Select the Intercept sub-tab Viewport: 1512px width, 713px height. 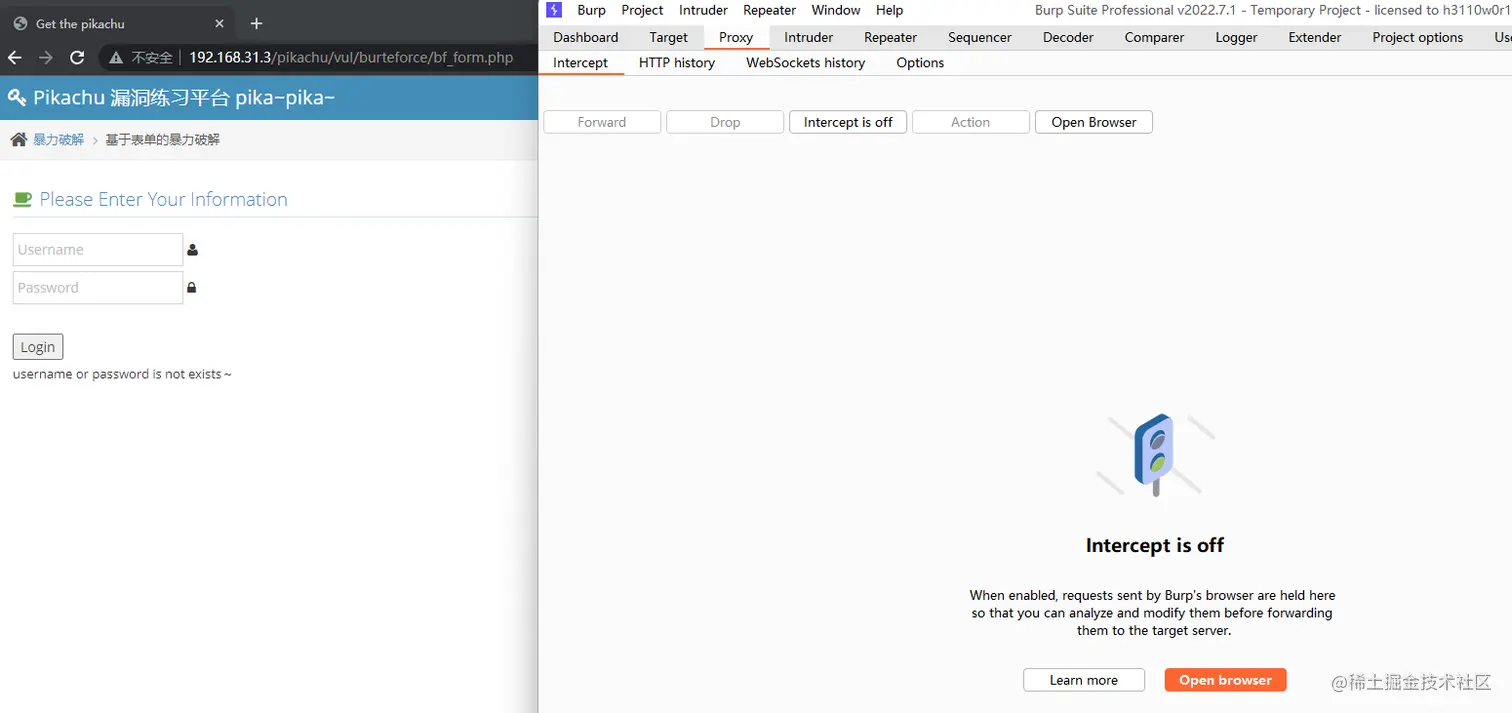580,62
